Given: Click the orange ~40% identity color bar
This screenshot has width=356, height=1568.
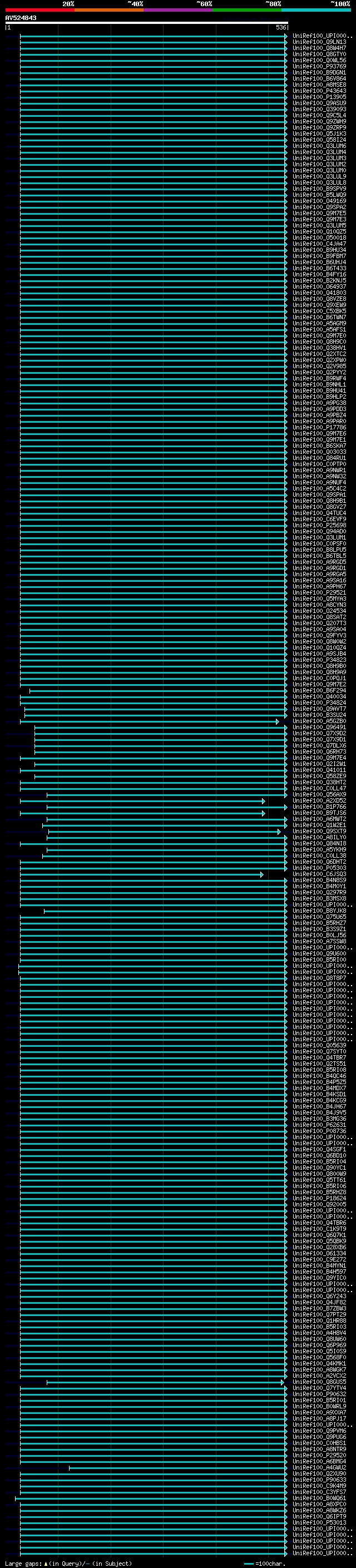Looking at the screenshot, I should [109, 10].
